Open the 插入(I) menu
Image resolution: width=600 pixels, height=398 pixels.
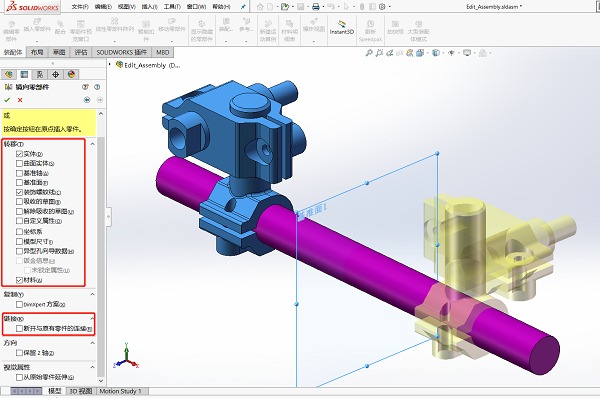[x=149, y=7]
